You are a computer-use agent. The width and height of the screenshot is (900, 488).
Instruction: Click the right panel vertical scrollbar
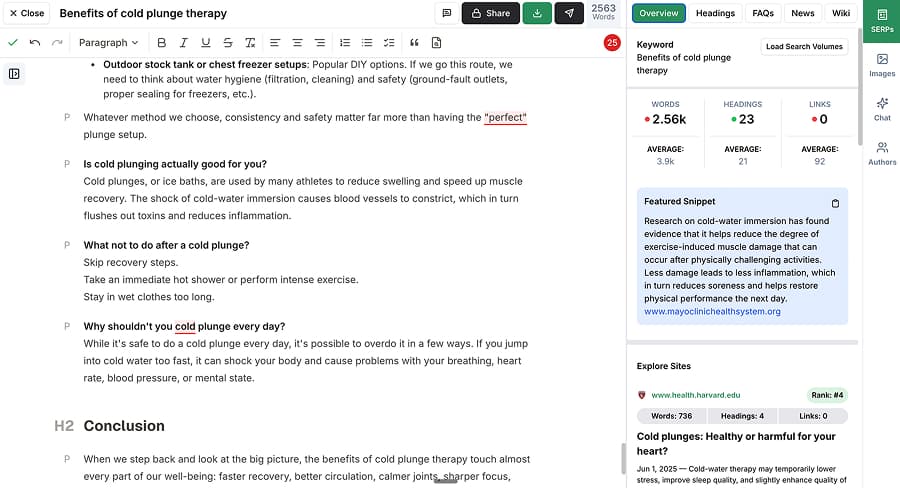click(x=860, y=90)
